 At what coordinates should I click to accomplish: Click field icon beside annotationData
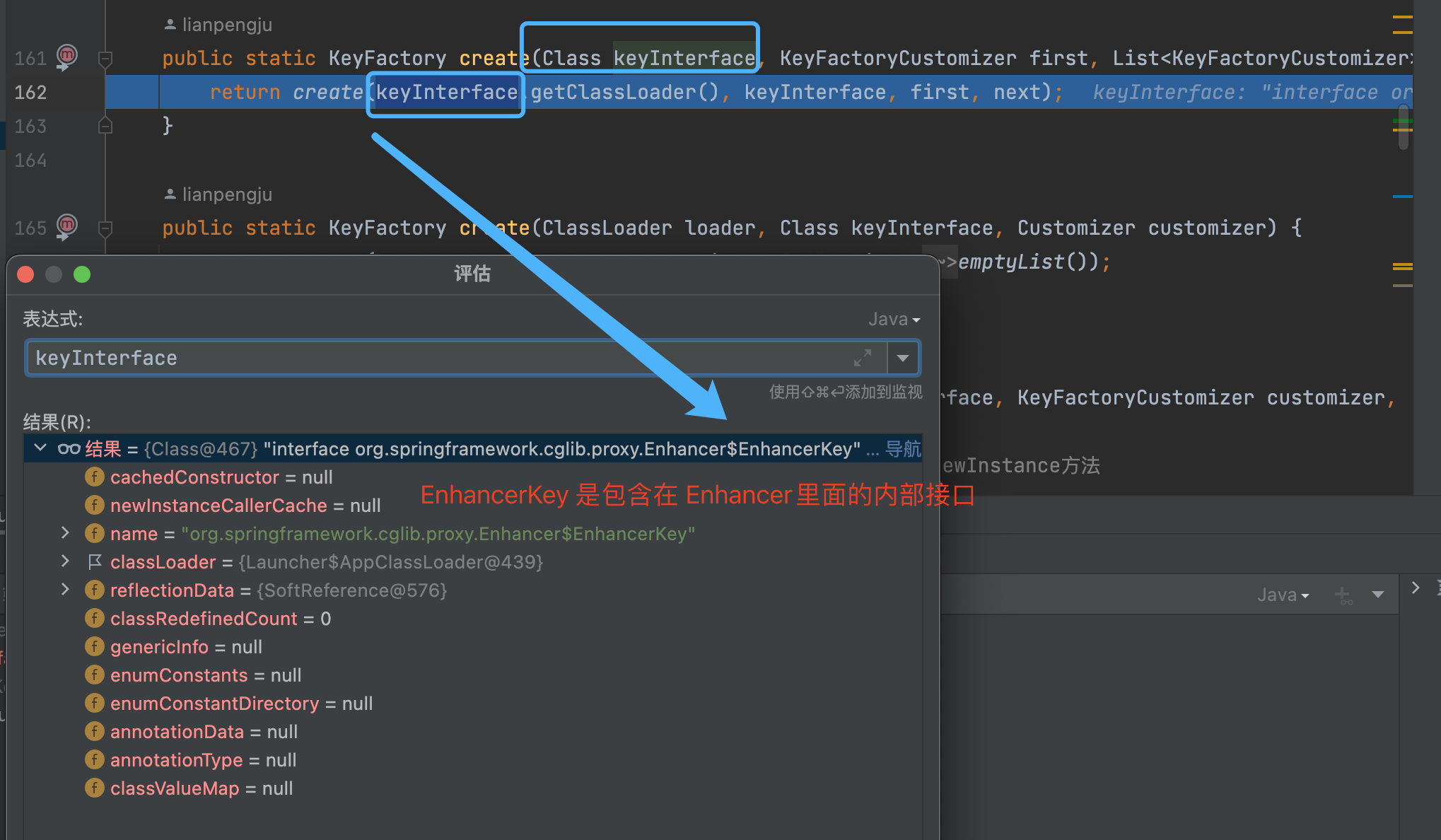click(95, 731)
